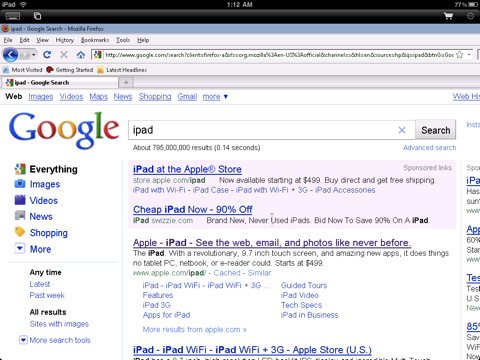Open the Help menu
480x360 pixels.
pos(143,40)
